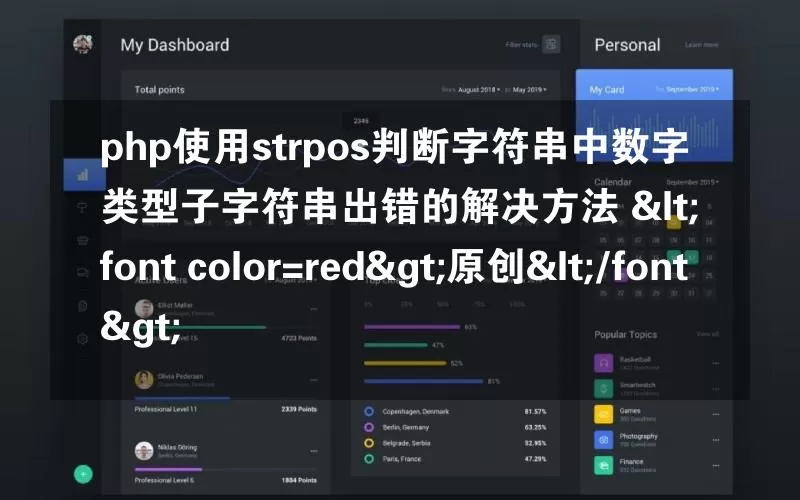800x500 pixels.
Task: Select the Paris, France circle marker
Action: (x=369, y=459)
